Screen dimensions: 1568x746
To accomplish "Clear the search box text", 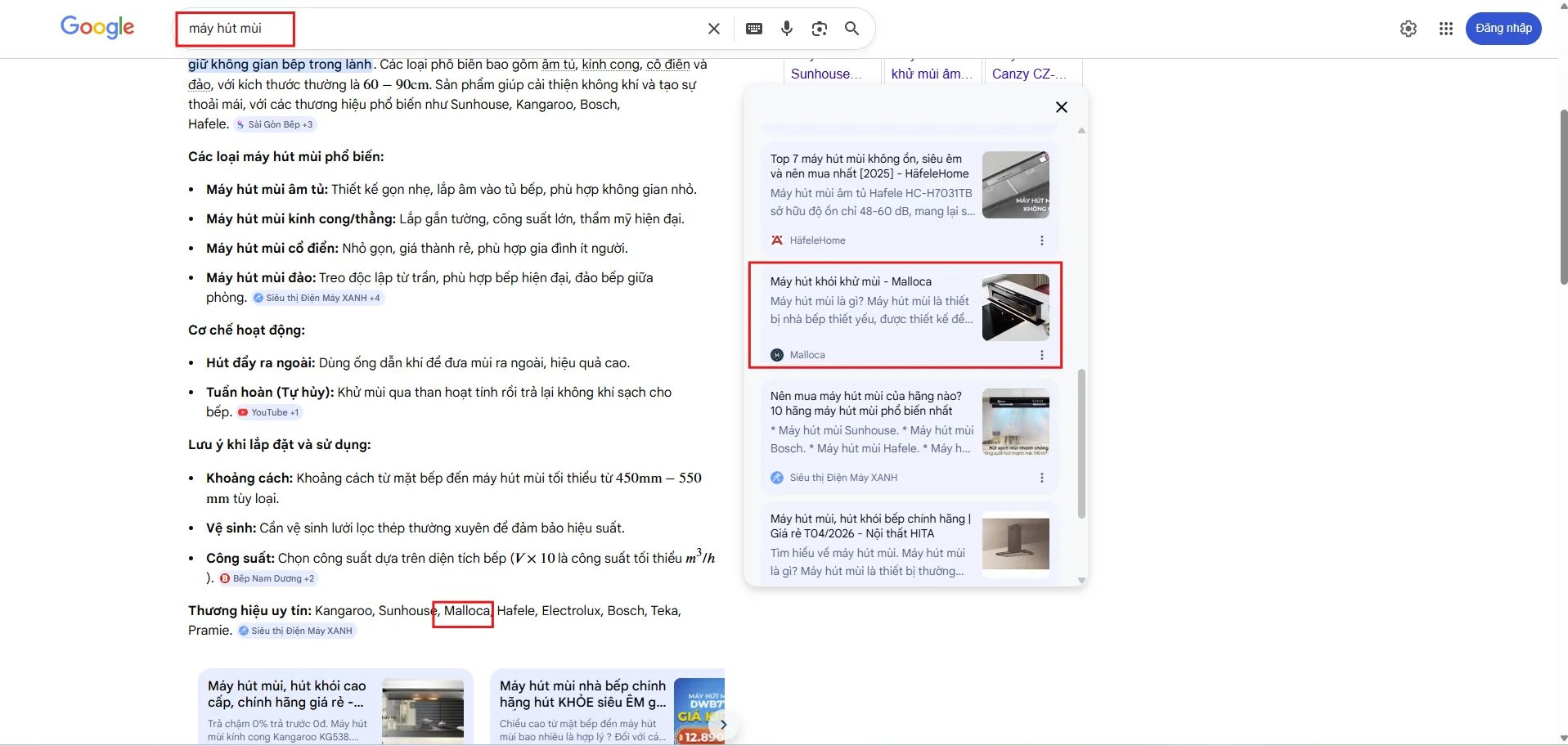I will pyautogui.click(x=714, y=29).
